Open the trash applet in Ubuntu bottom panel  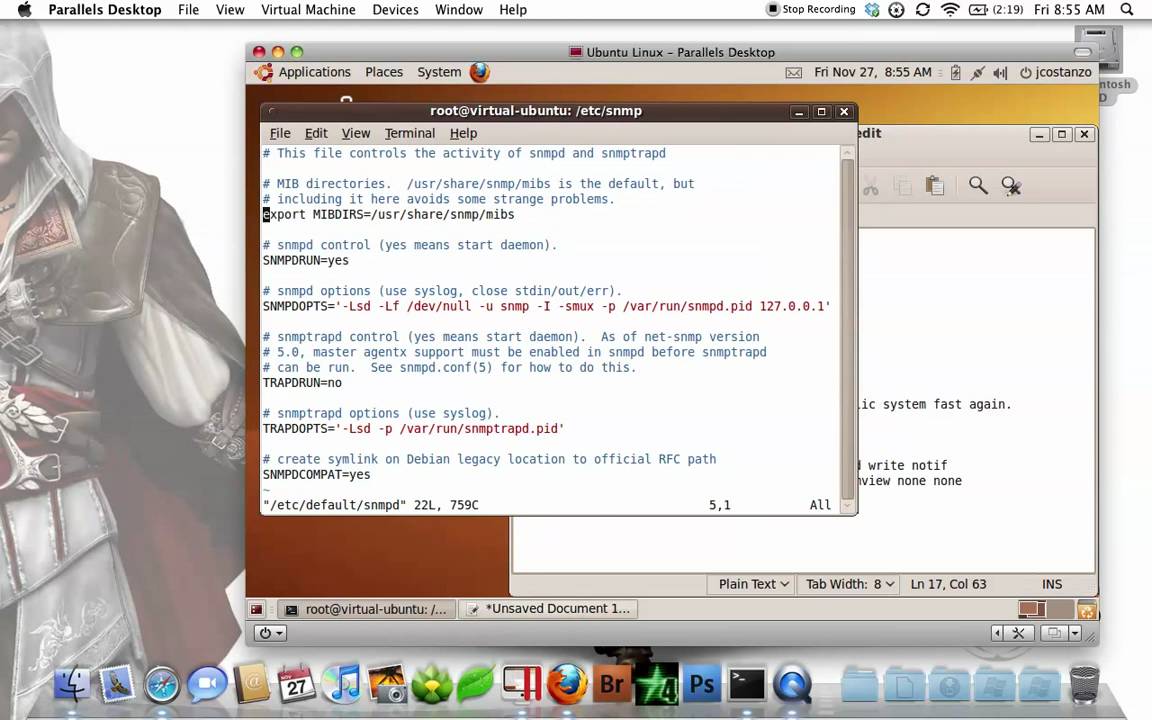[1087, 609]
